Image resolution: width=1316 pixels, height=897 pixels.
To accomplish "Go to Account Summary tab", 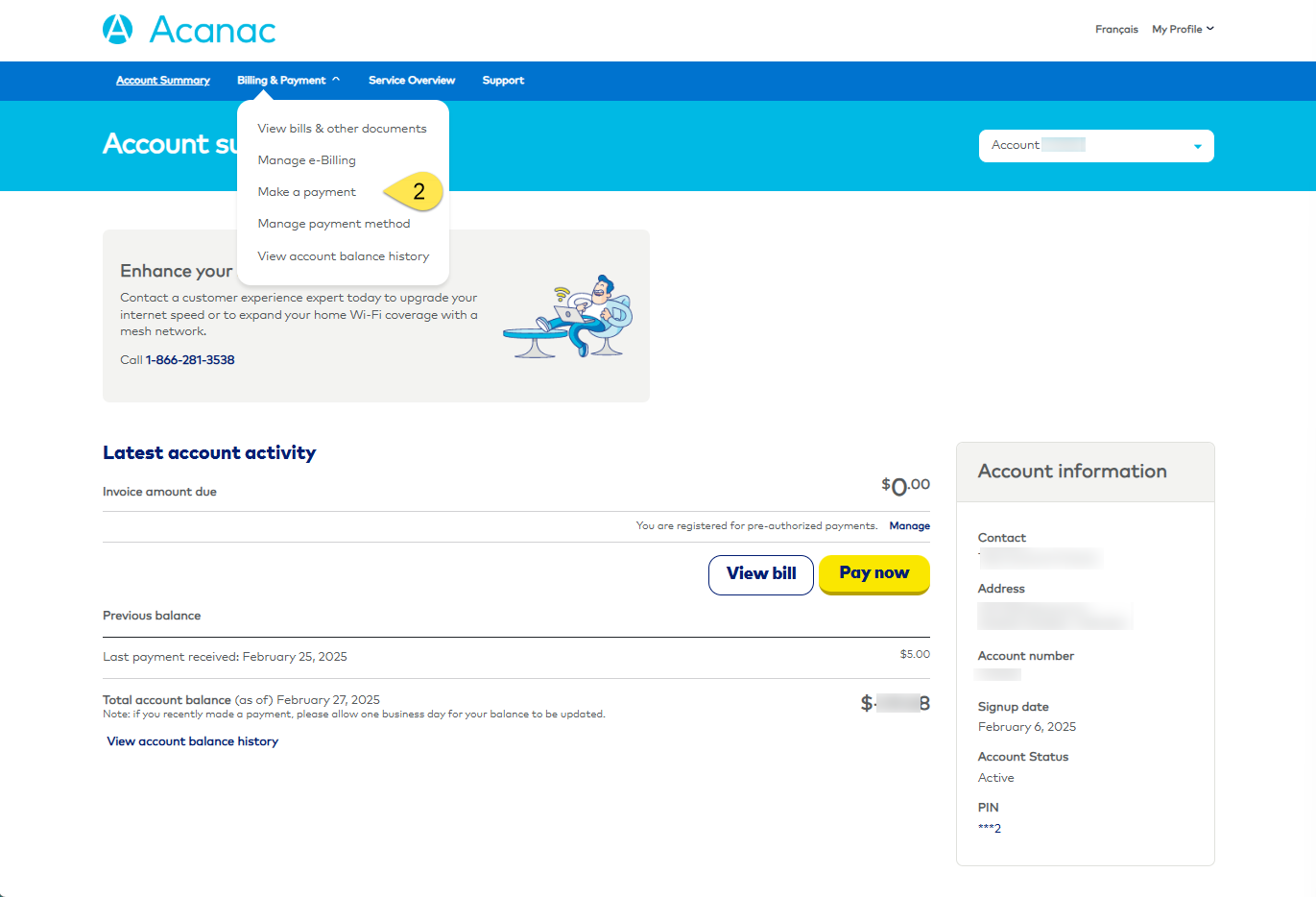I will [x=163, y=81].
